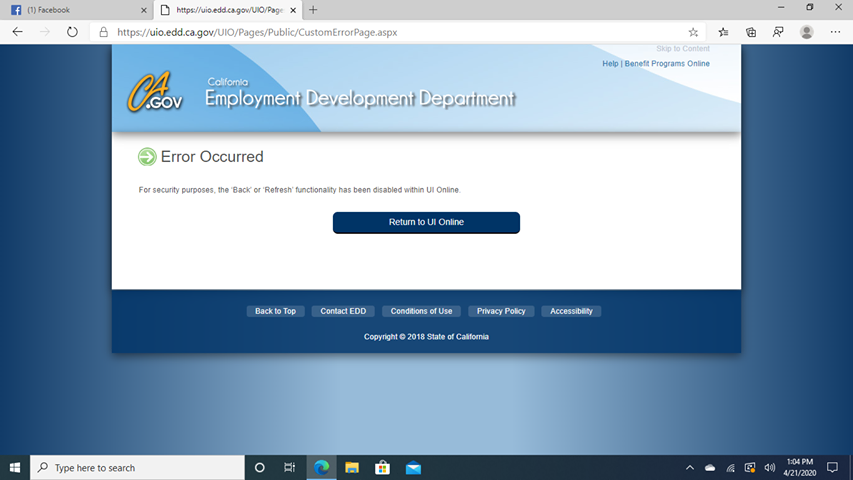Open the Help link in the header
853x480 pixels.
(x=610, y=64)
